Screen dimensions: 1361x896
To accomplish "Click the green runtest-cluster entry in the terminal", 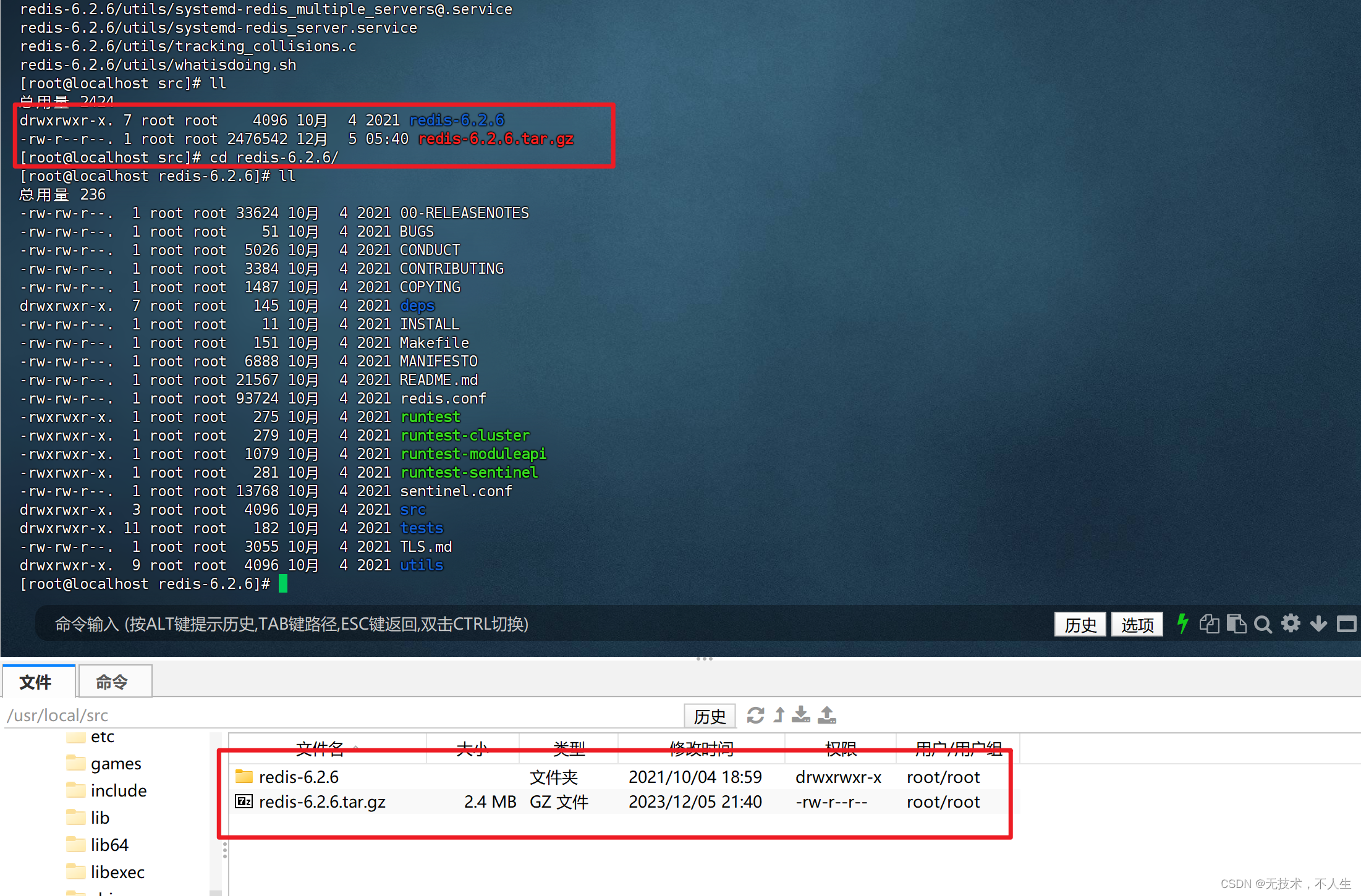I will 465,436.
